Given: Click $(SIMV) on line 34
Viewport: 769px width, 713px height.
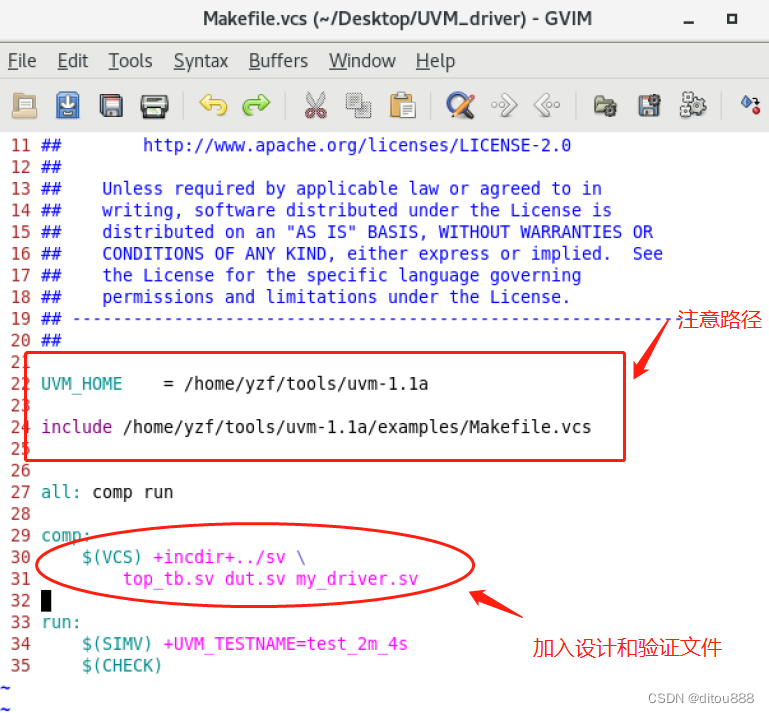Looking at the screenshot, I should click(117, 644).
